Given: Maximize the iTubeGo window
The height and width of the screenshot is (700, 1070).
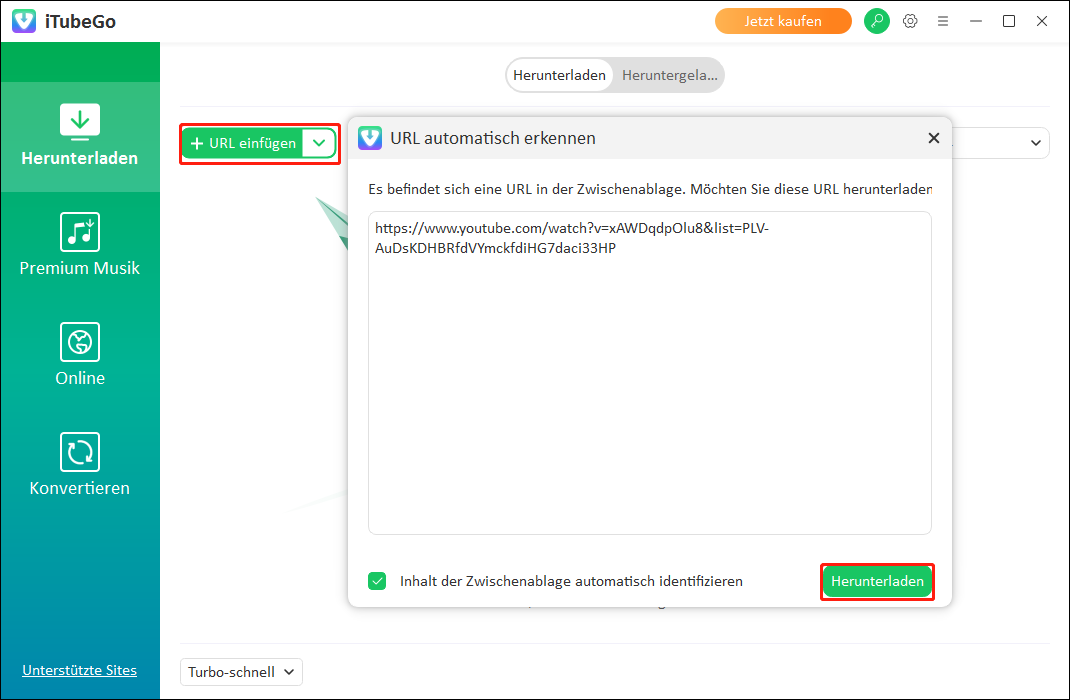Looking at the screenshot, I should tap(1009, 21).
